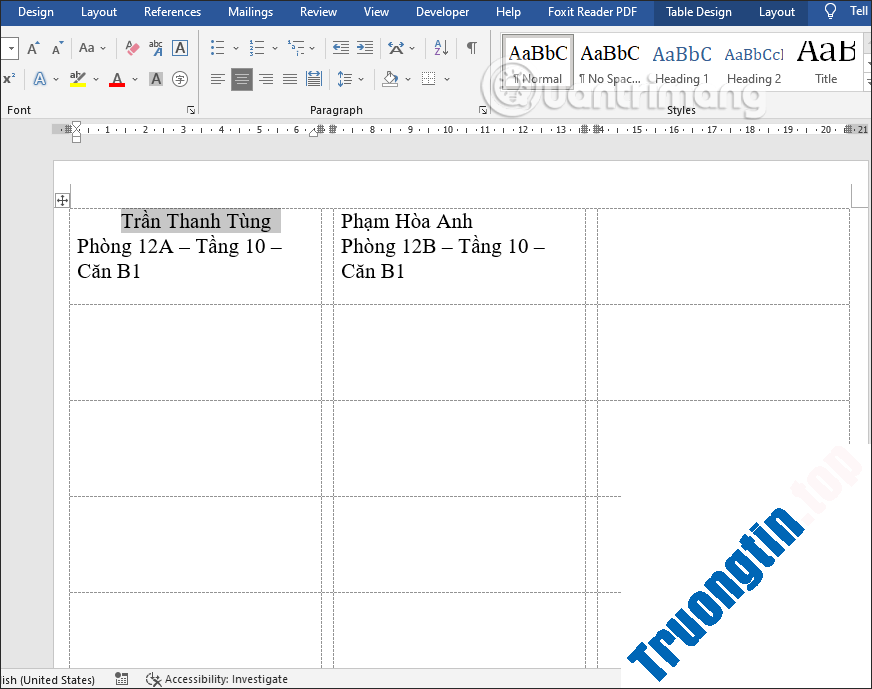Click the Decrease Indent icon
Screen dimensions: 872x689
(341, 48)
